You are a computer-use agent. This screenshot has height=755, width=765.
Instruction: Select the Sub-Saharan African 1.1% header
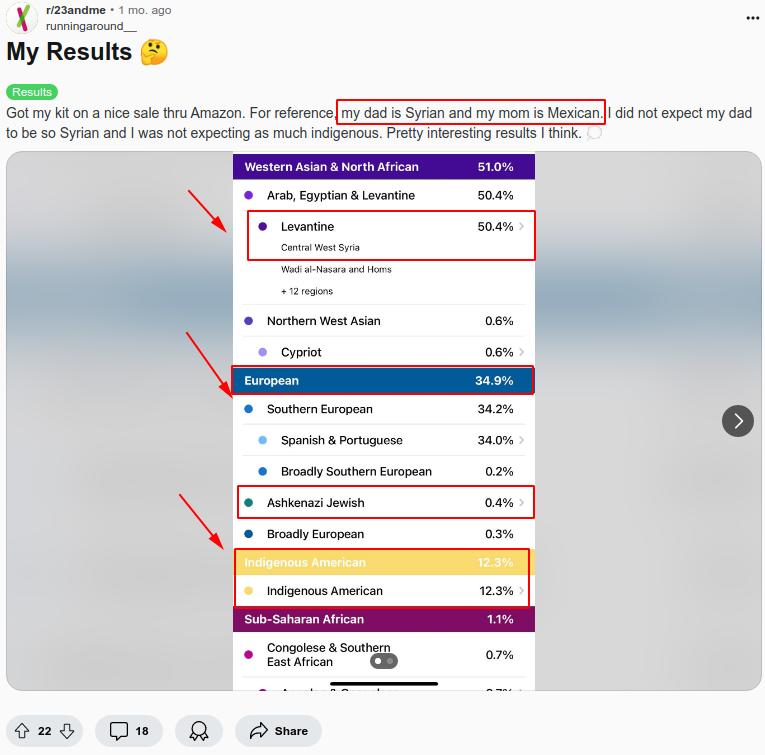[384, 619]
